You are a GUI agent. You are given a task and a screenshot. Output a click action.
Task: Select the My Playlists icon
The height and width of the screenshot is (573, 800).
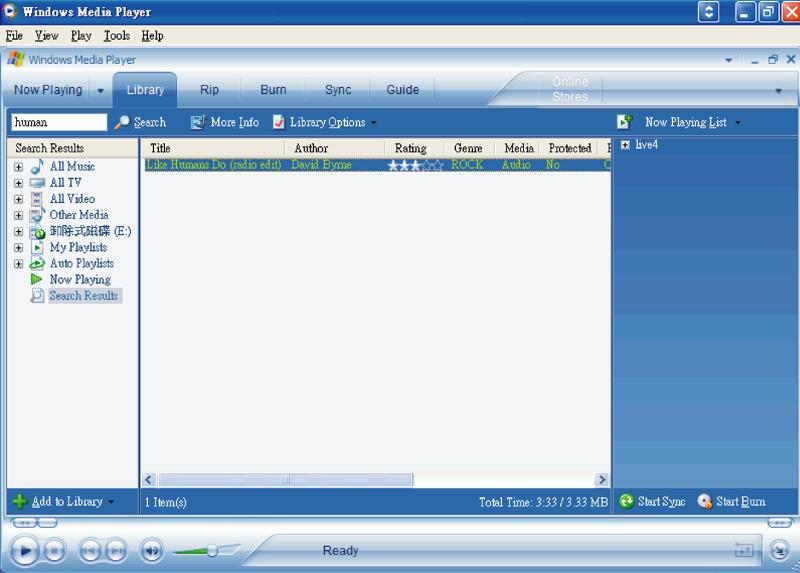37,247
